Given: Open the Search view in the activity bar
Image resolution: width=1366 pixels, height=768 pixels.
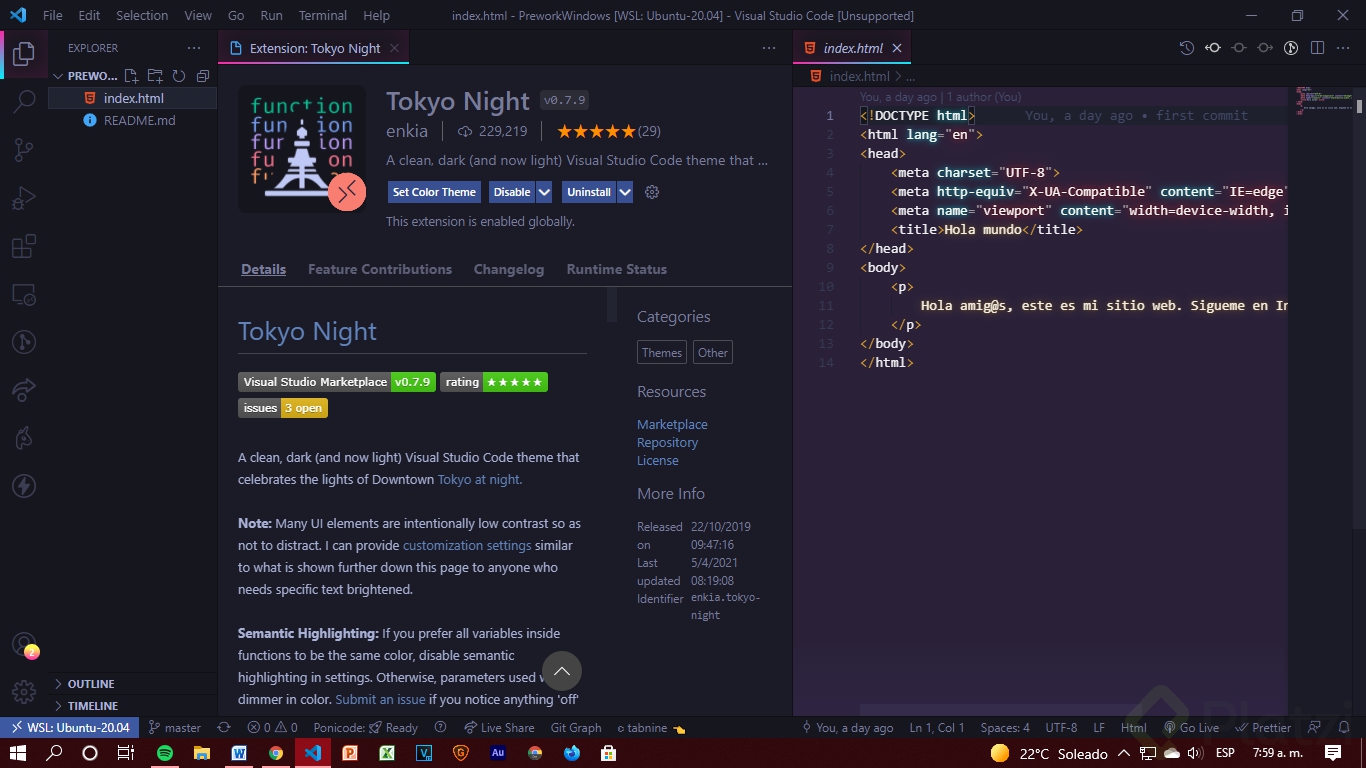Looking at the screenshot, I should [x=24, y=100].
